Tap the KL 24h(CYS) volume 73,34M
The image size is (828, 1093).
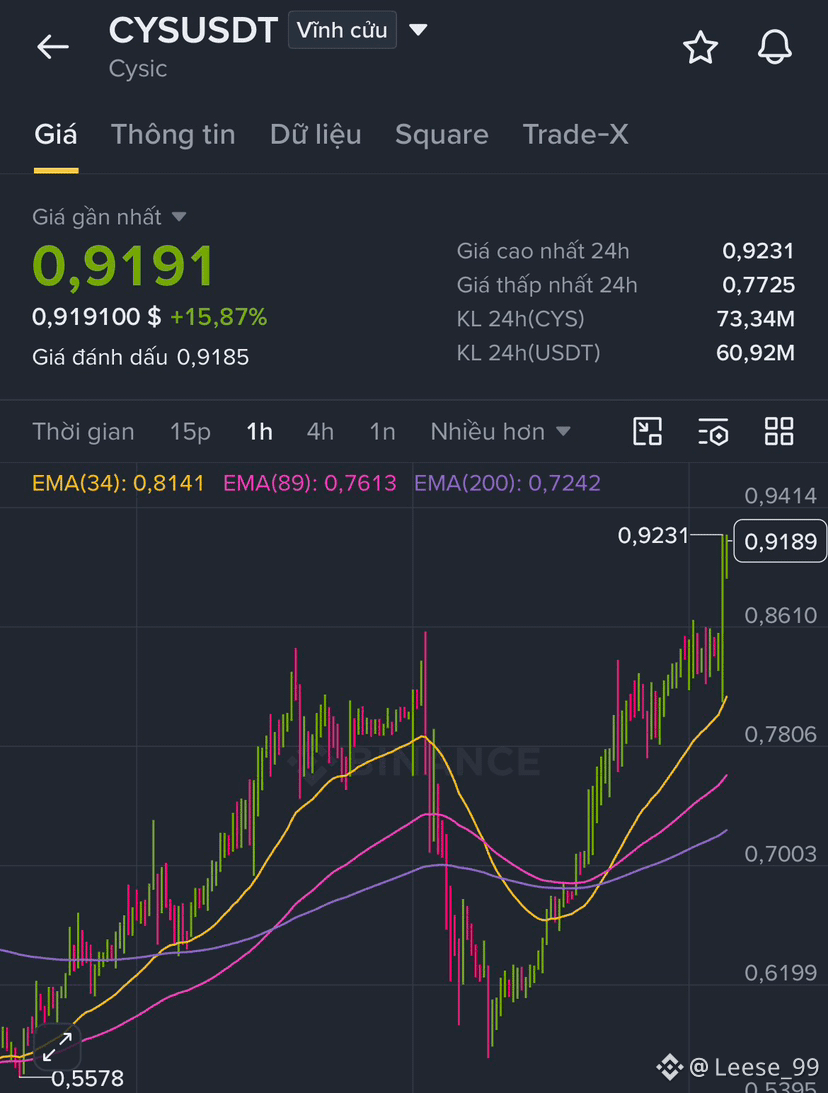click(756, 319)
